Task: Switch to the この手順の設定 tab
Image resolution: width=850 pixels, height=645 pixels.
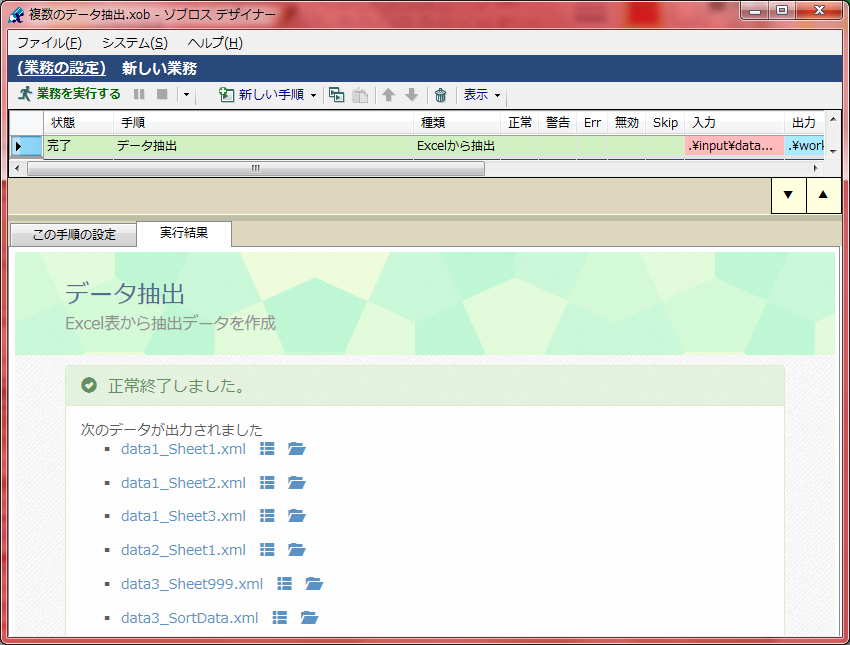Action: click(72, 234)
